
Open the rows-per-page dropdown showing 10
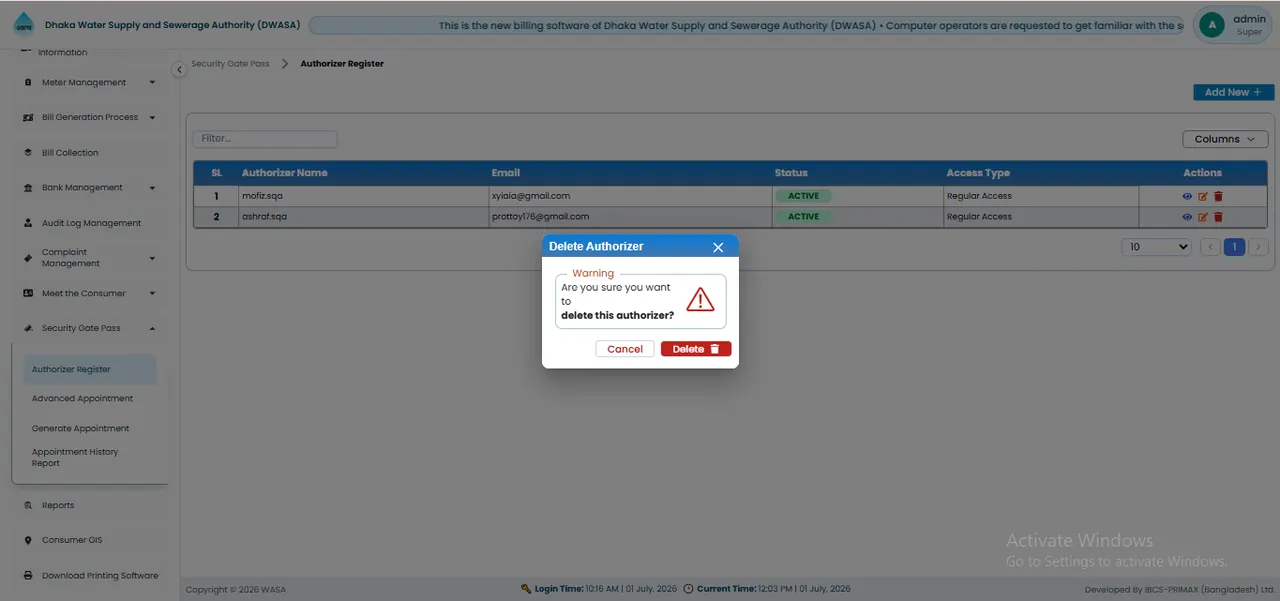coord(1158,247)
